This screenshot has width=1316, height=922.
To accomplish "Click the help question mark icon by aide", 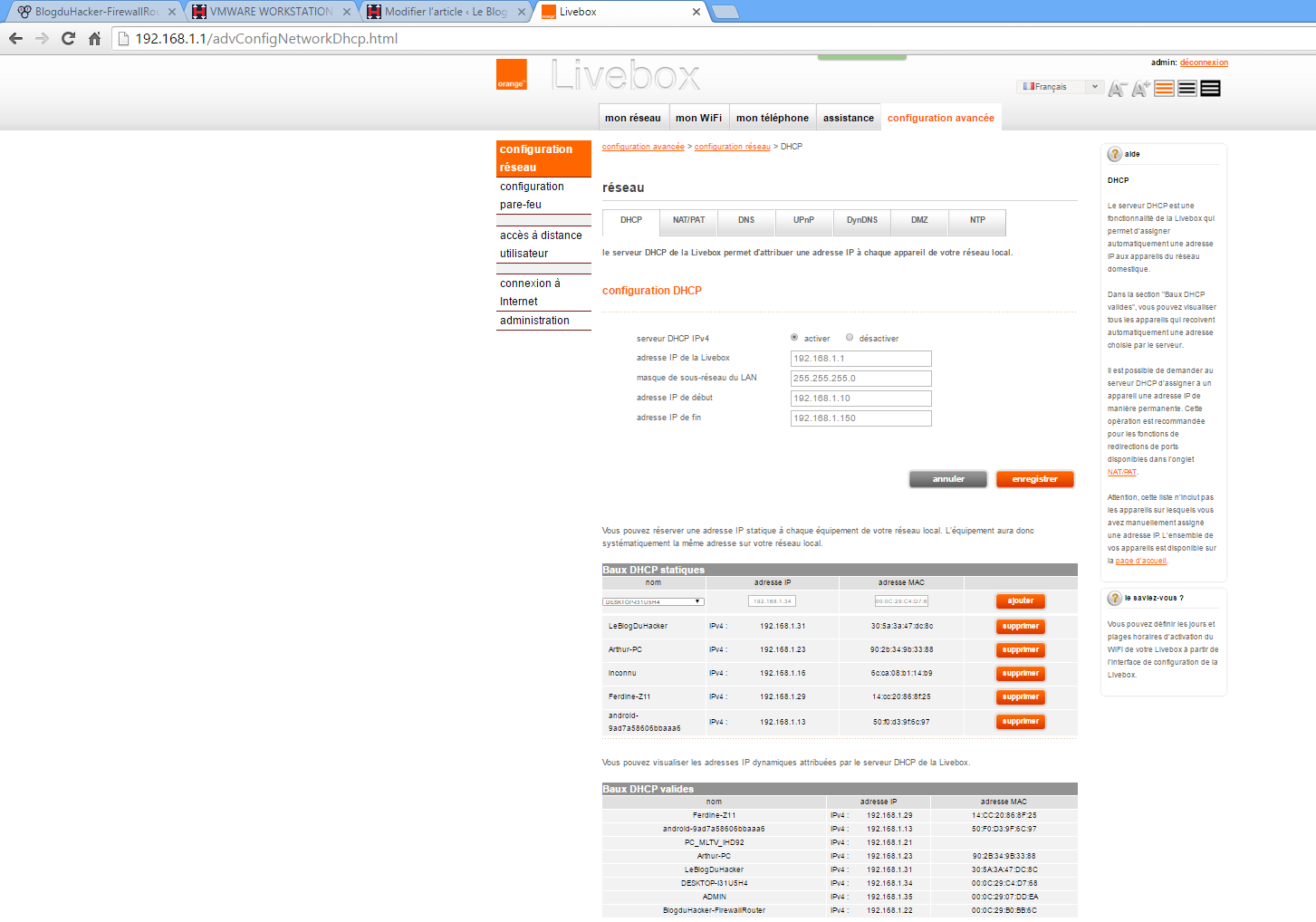I will 1115,154.
